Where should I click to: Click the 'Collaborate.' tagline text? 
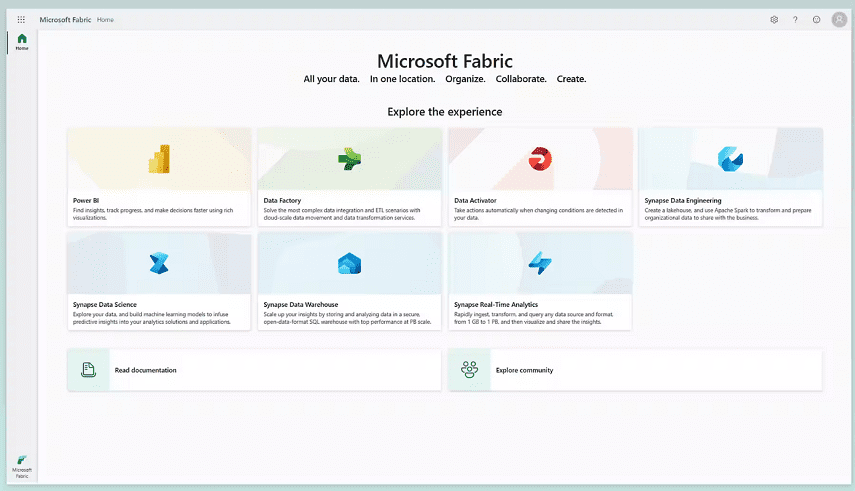tap(521, 79)
